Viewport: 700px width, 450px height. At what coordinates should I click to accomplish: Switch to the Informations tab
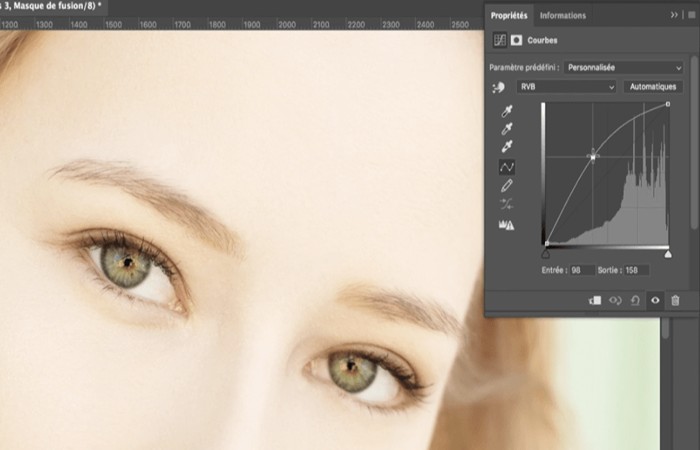point(562,16)
